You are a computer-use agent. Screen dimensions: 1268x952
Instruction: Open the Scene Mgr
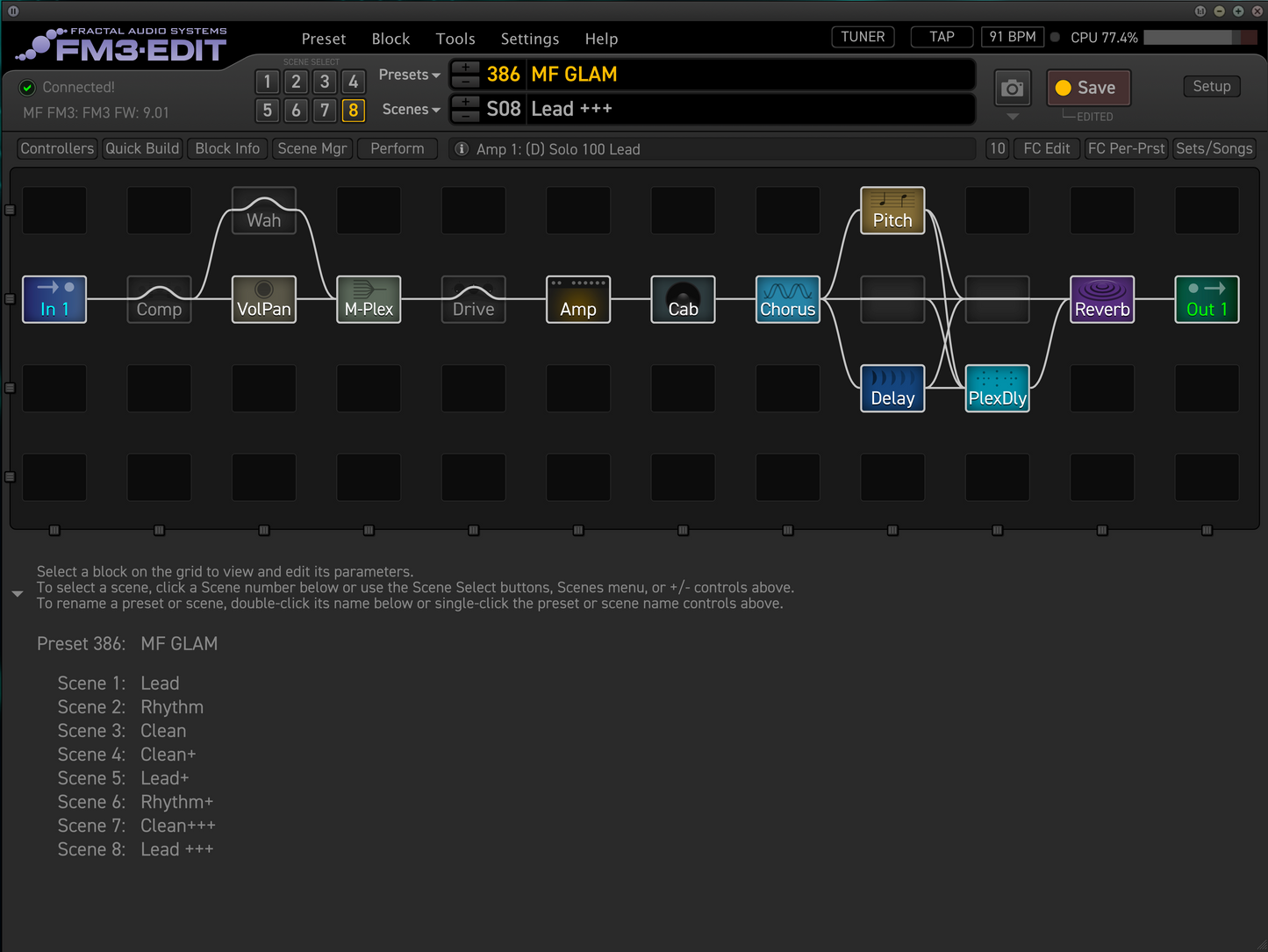(312, 148)
